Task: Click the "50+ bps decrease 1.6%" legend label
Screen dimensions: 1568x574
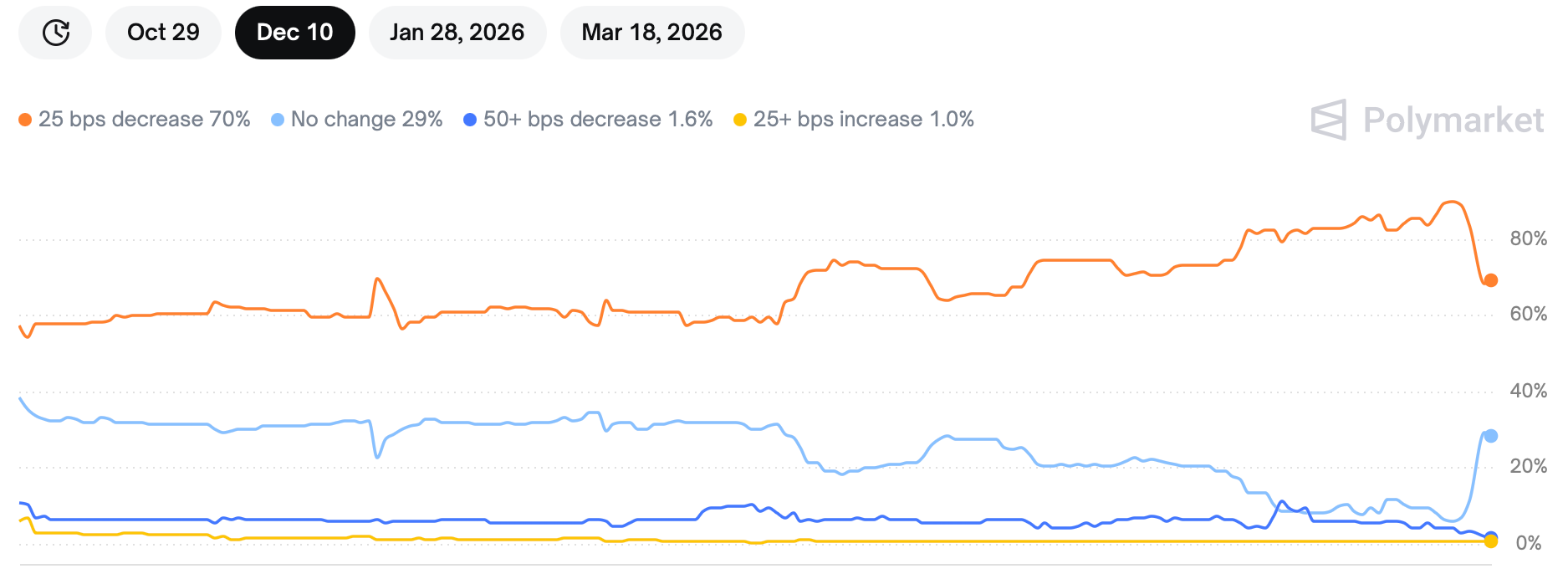Action: pos(598,120)
